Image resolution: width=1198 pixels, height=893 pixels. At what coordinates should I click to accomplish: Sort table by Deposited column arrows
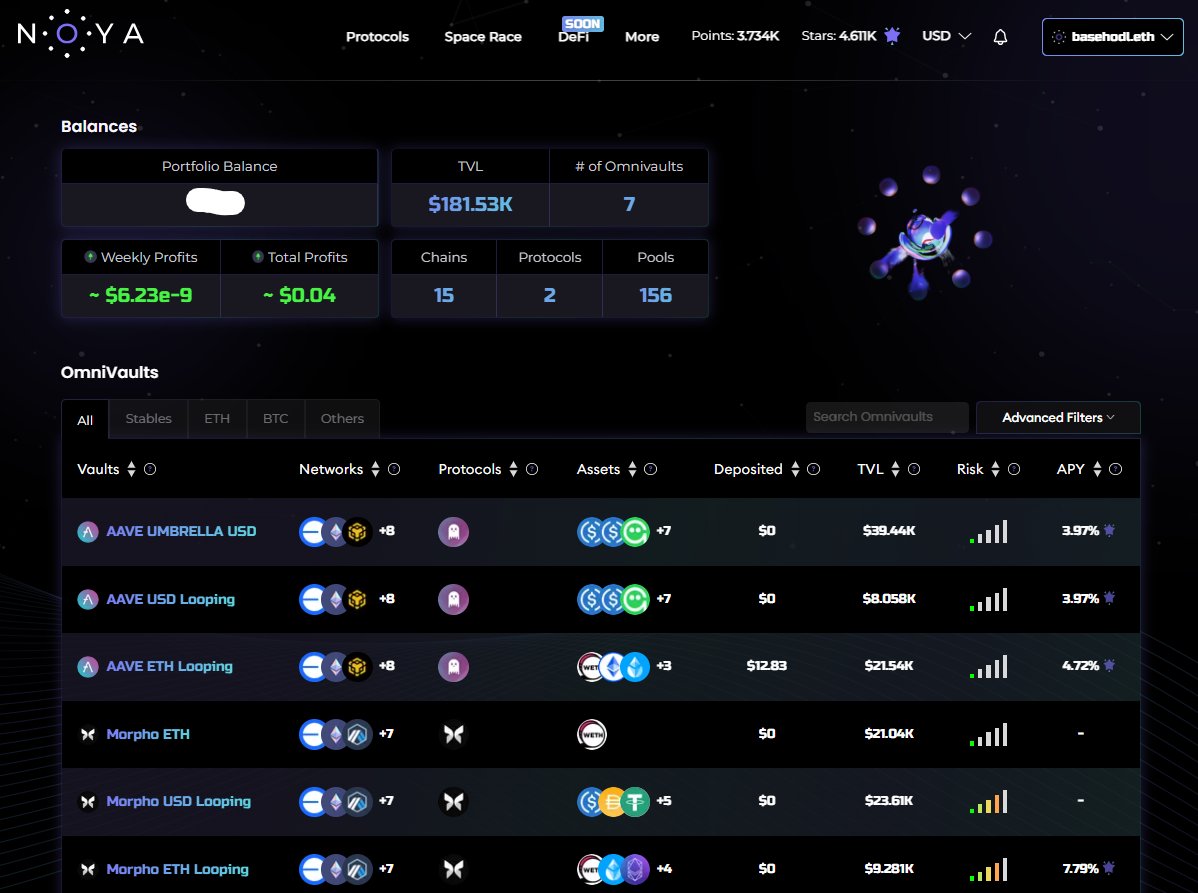(795, 469)
